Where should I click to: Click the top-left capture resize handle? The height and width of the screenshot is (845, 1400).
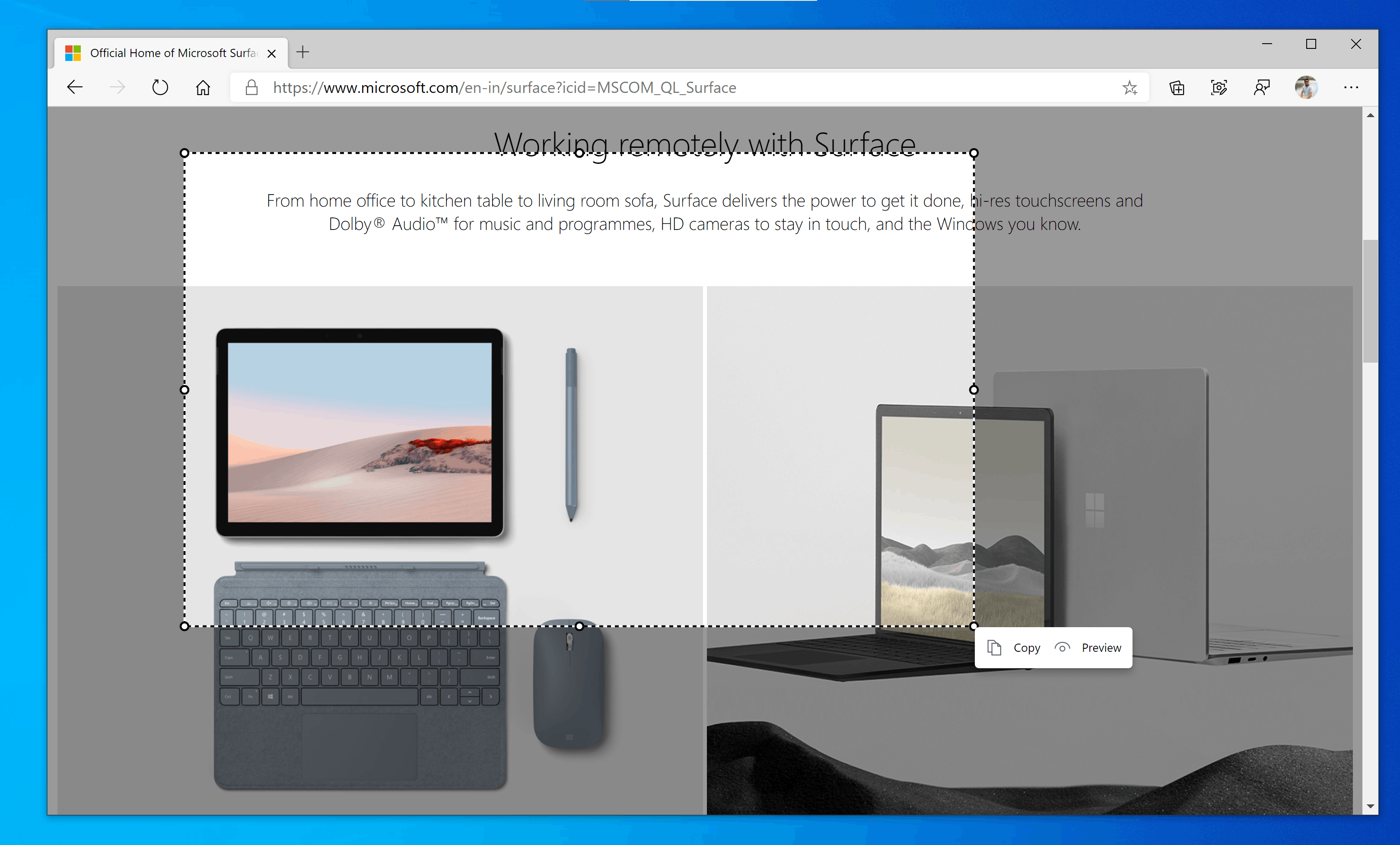[x=185, y=153]
